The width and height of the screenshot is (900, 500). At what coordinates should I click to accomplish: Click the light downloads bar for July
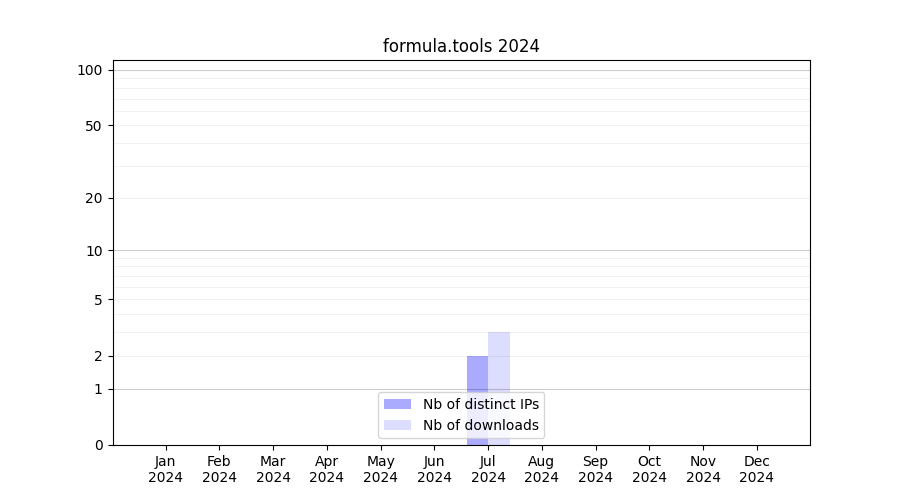coord(499,360)
